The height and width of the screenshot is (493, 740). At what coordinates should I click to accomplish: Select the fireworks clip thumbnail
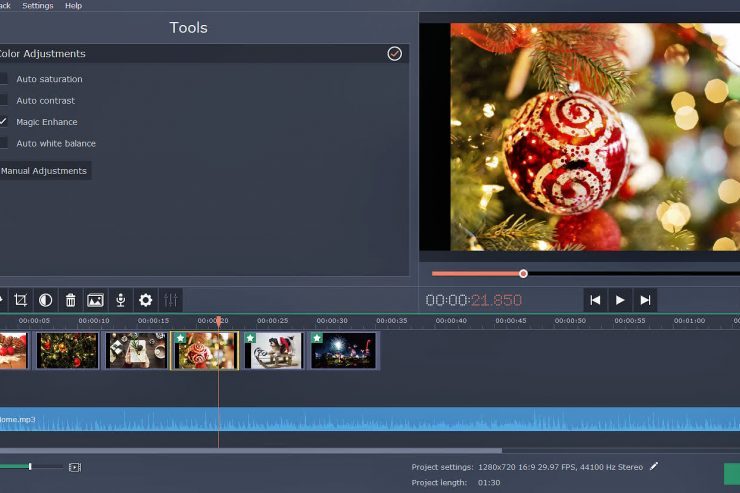(343, 351)
